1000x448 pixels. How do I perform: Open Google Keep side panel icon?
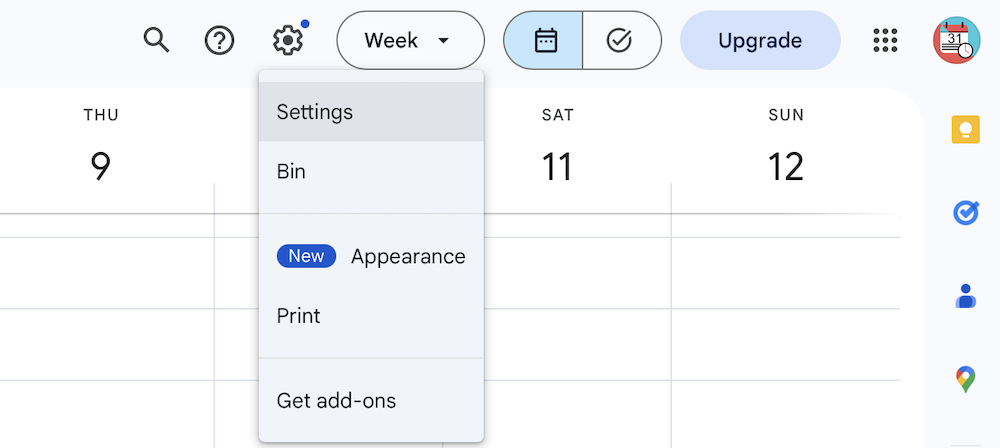(965, 130)
